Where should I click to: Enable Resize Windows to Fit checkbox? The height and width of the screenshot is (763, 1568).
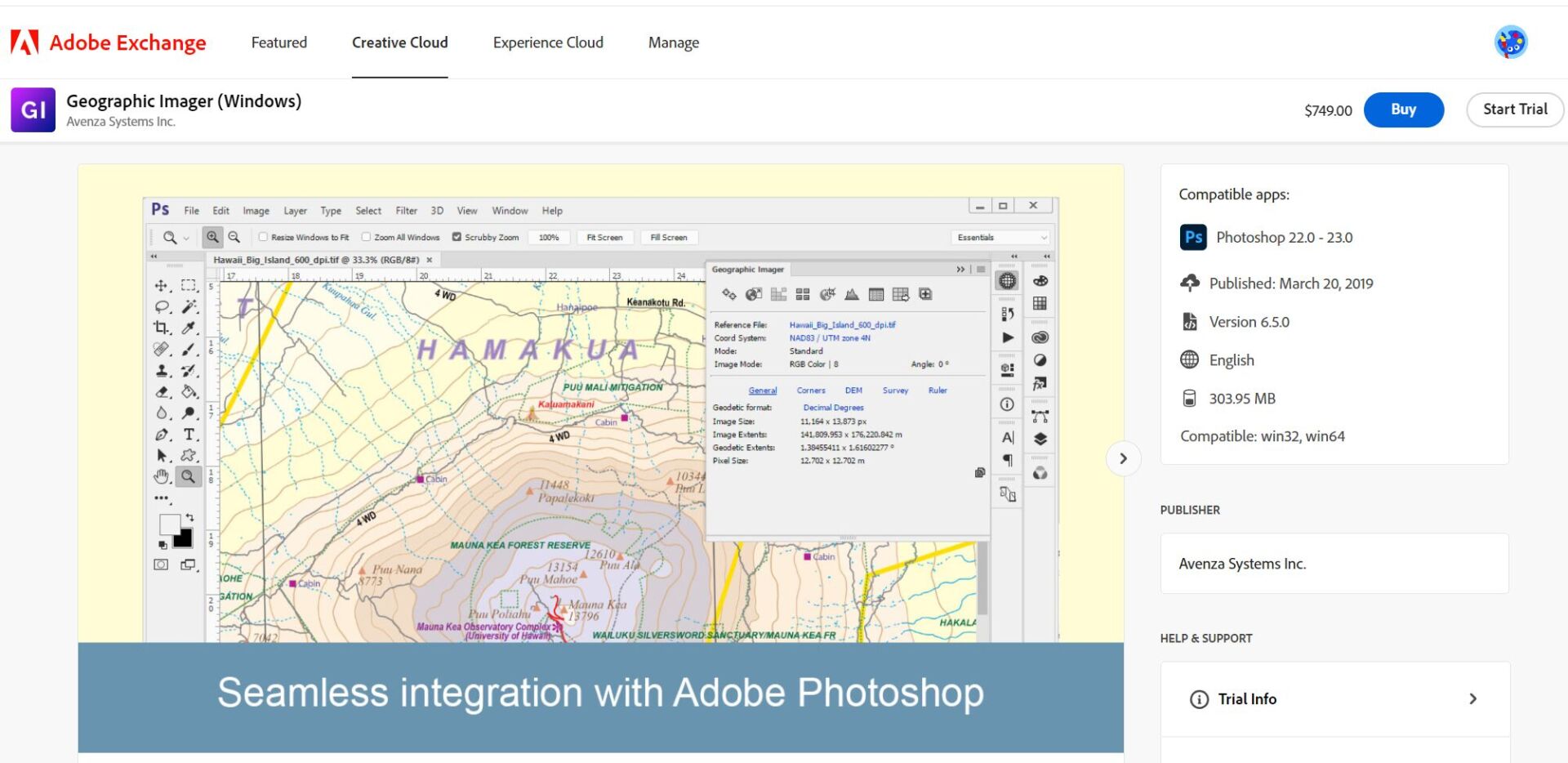pyautogui.click(x=263, y=237)
